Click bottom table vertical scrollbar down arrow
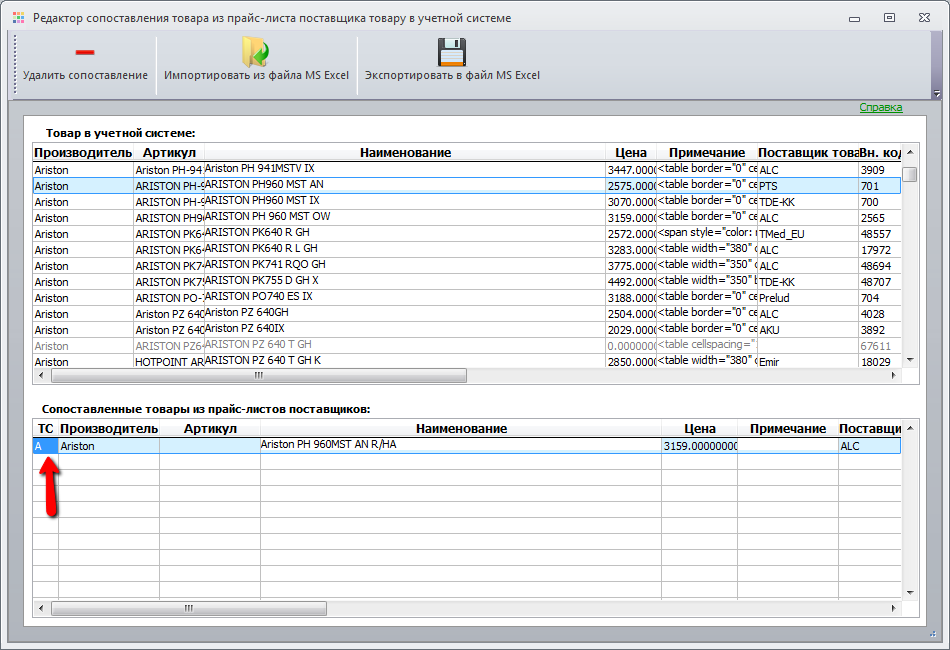 [x=910, y=592]
